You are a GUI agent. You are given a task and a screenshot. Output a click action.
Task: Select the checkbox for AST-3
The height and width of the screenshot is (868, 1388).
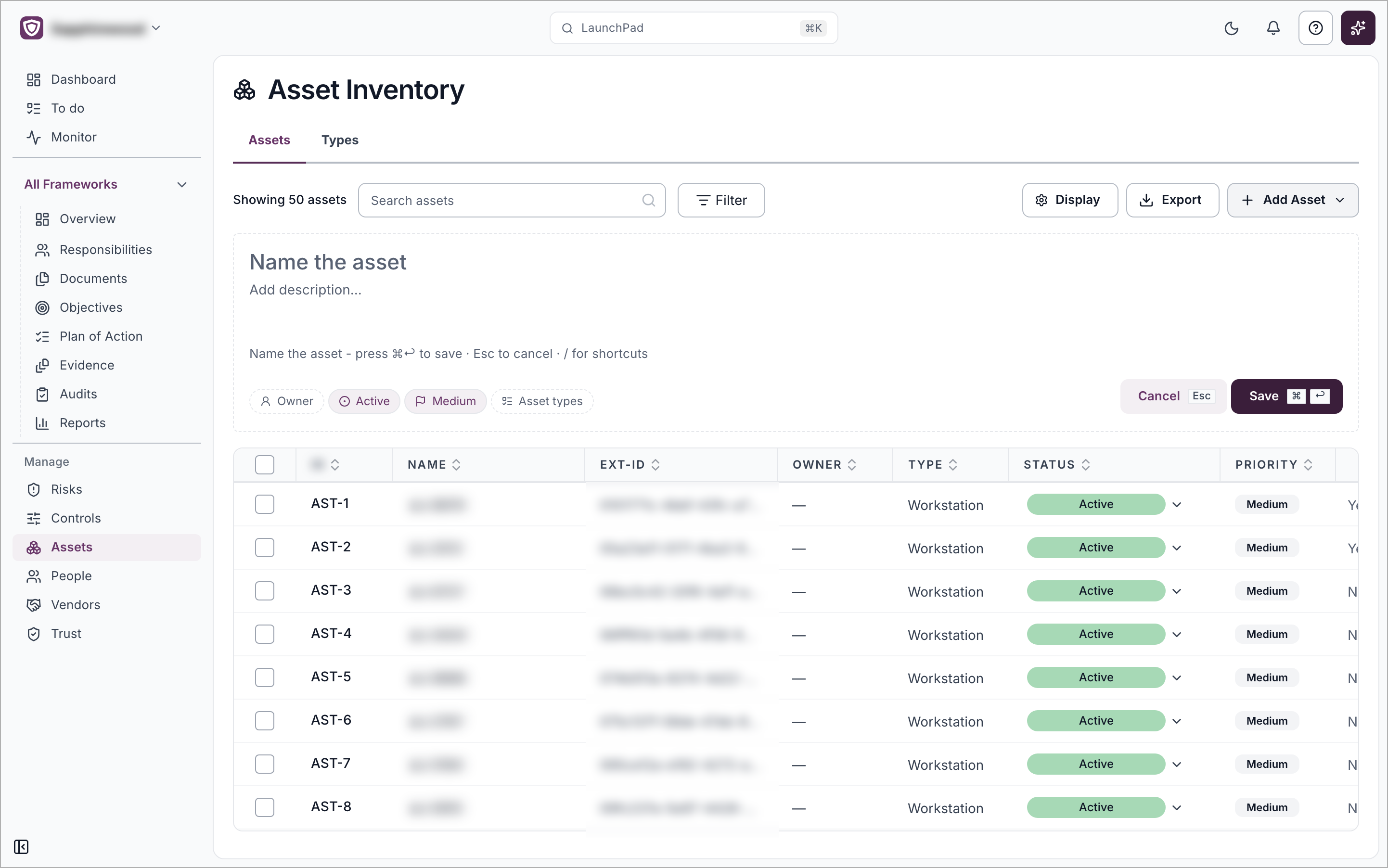click(x=265, y=591)
